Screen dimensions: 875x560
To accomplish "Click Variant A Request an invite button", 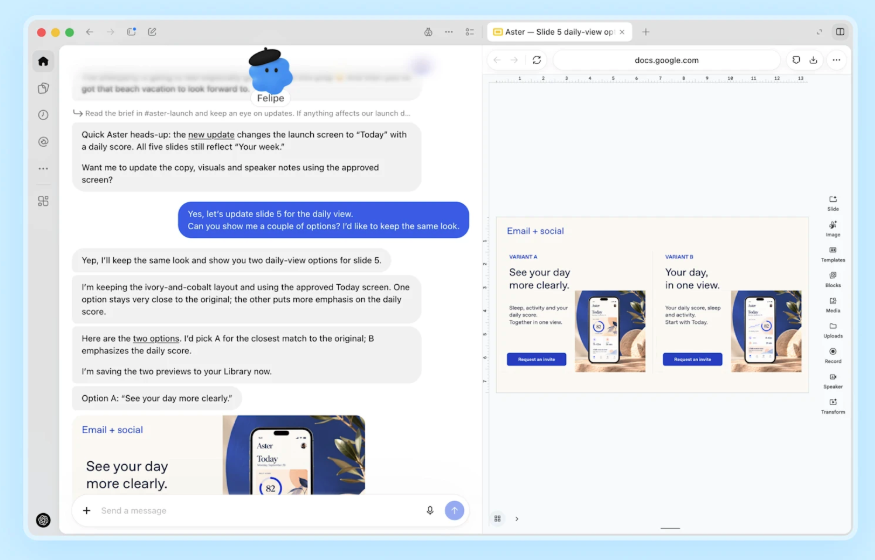I will pos(536,359).
